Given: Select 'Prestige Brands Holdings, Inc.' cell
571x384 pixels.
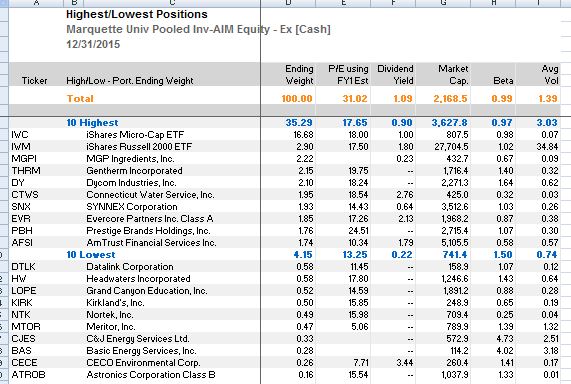Looking at the screenshot, I should tap(148, 231).
